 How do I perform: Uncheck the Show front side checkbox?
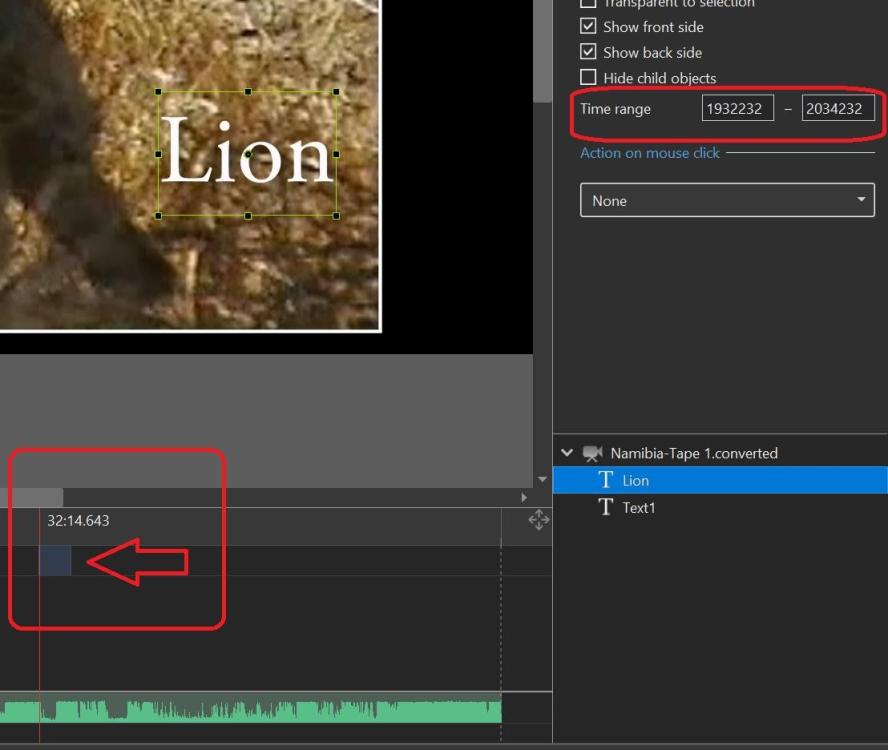588,27
